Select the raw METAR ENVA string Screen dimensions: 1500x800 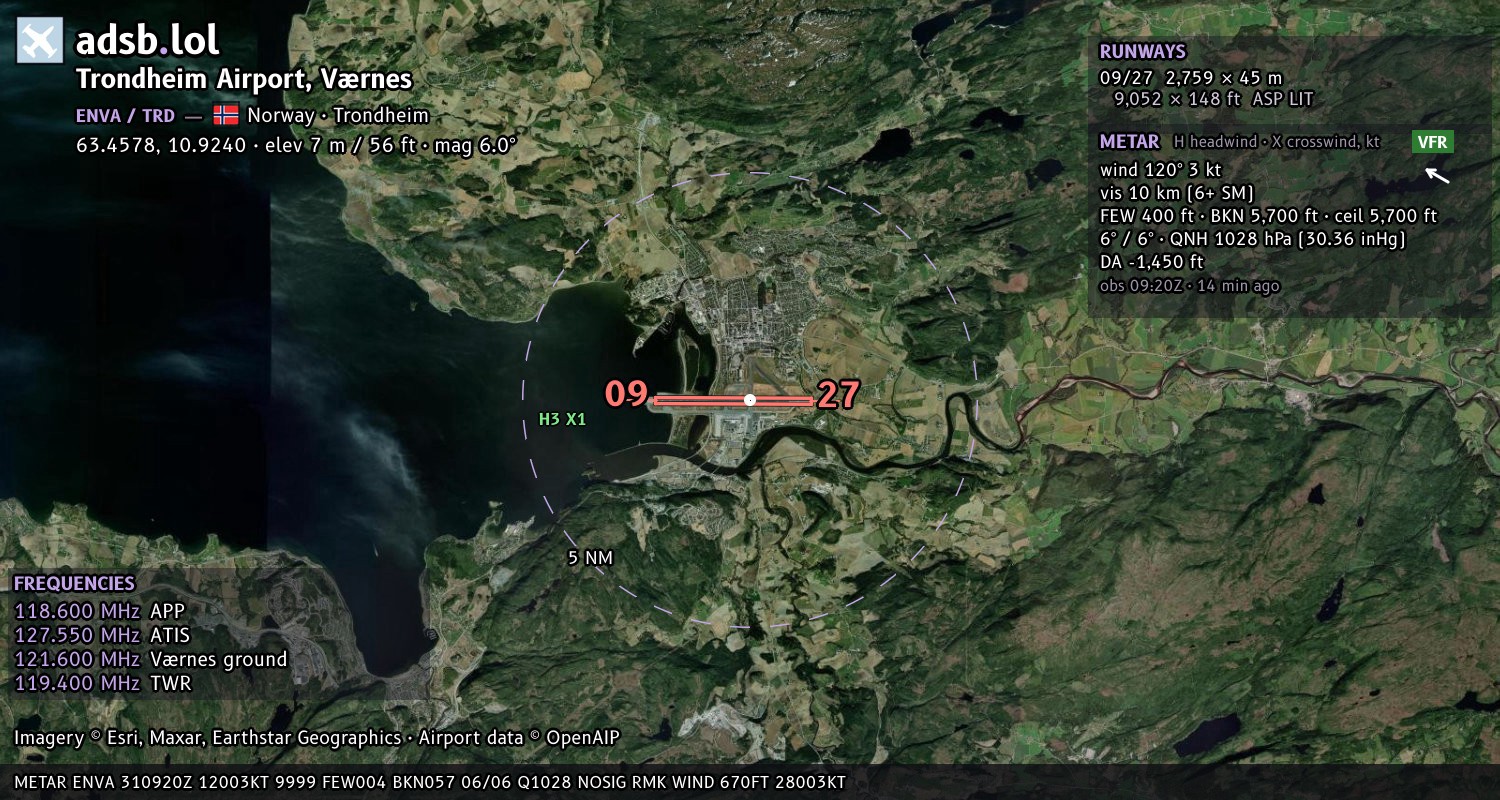430,782
